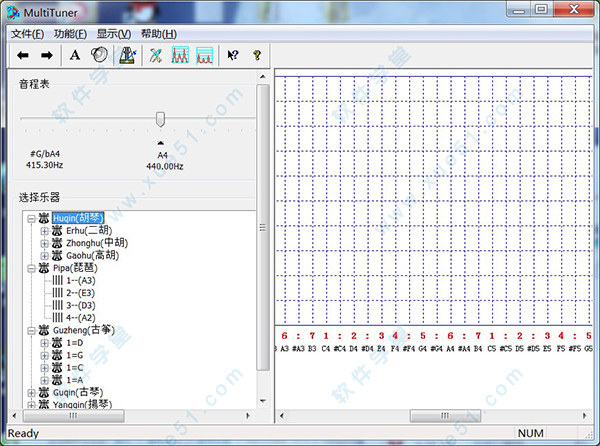
Task: Click the back arrow toolbar icon
Action: click(23, 55)
